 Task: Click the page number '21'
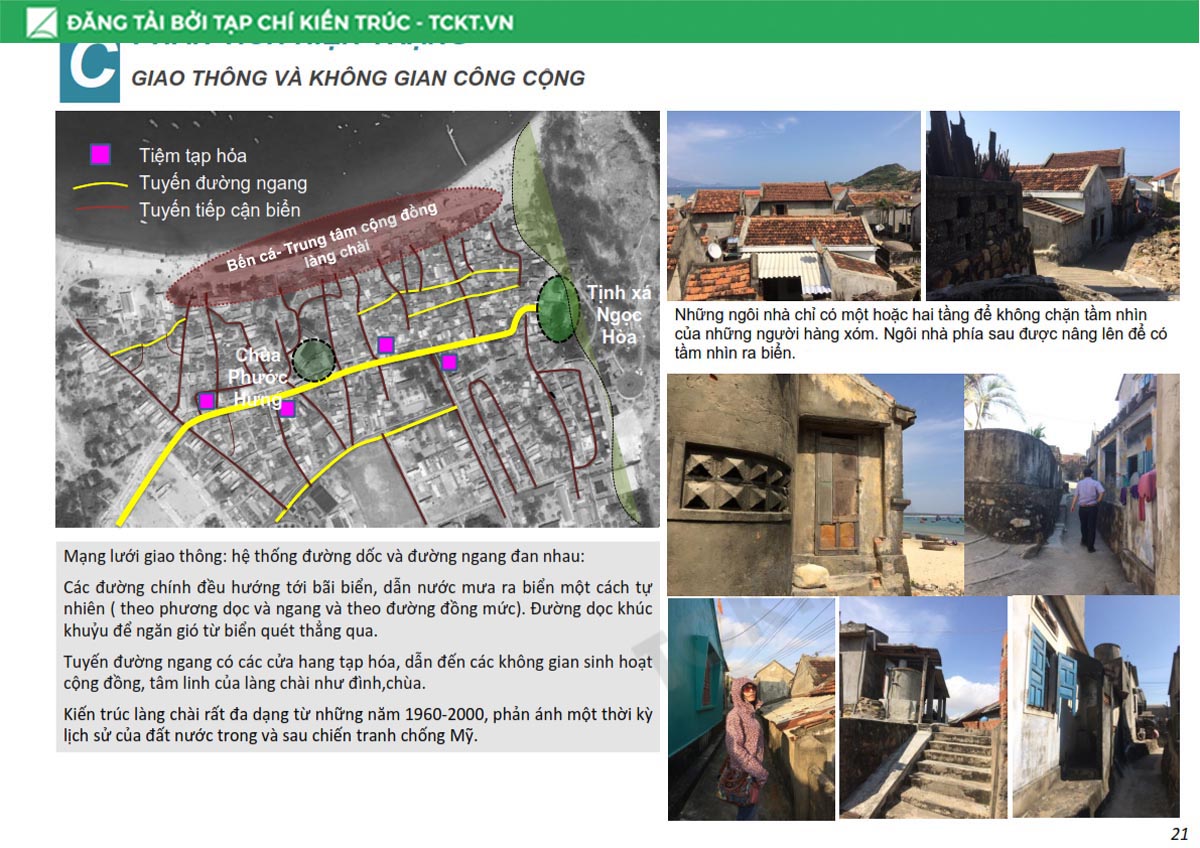point(1179,834)
